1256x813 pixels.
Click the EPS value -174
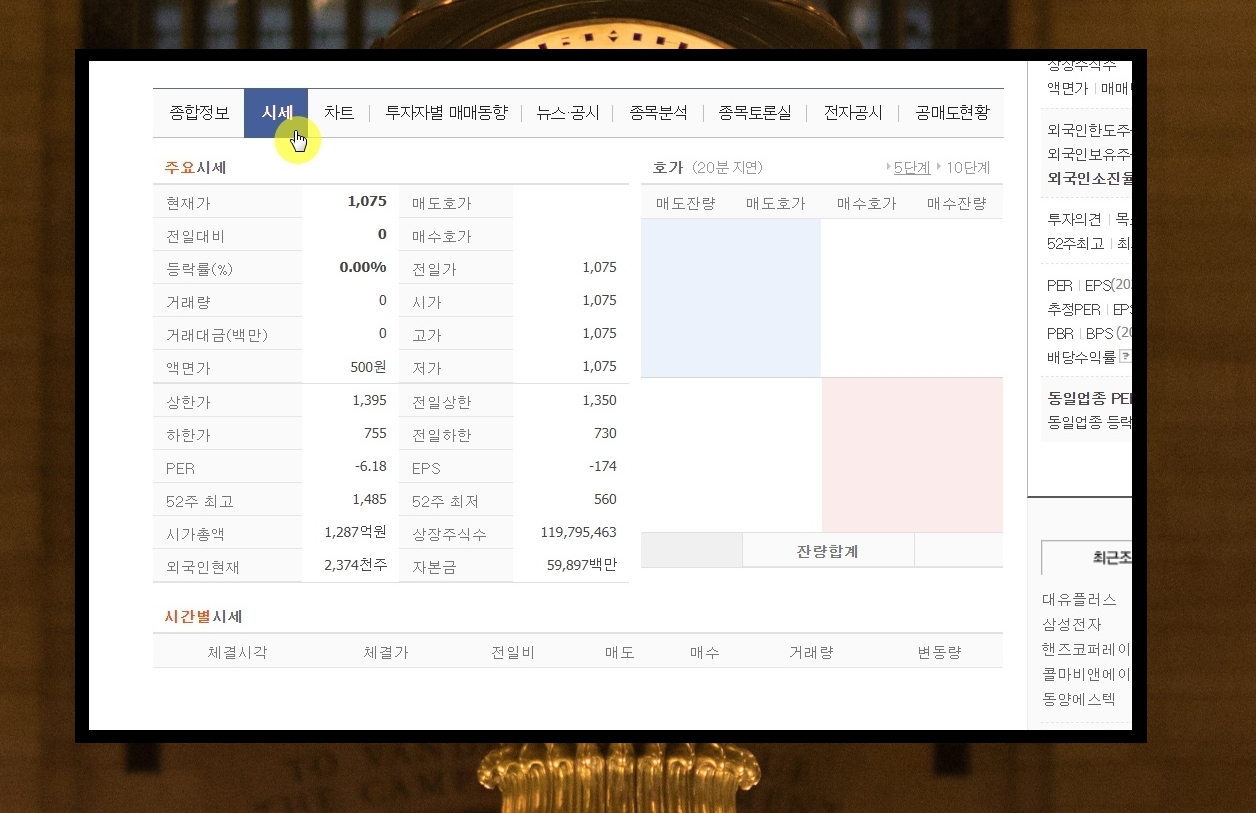(603, 466)
